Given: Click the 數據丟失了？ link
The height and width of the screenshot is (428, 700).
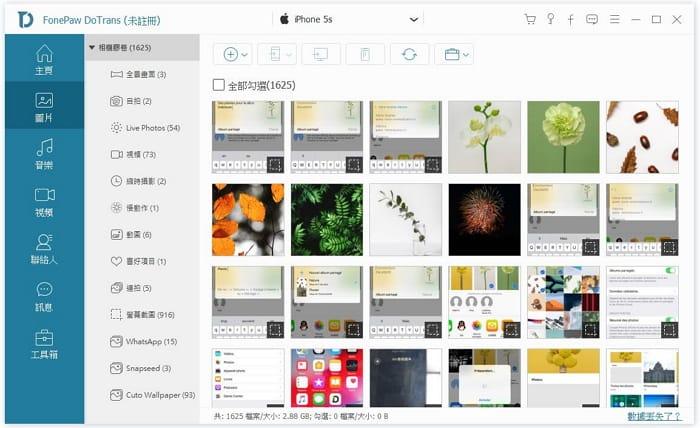Looking at the screenshot, I should (x=654, y=416).
